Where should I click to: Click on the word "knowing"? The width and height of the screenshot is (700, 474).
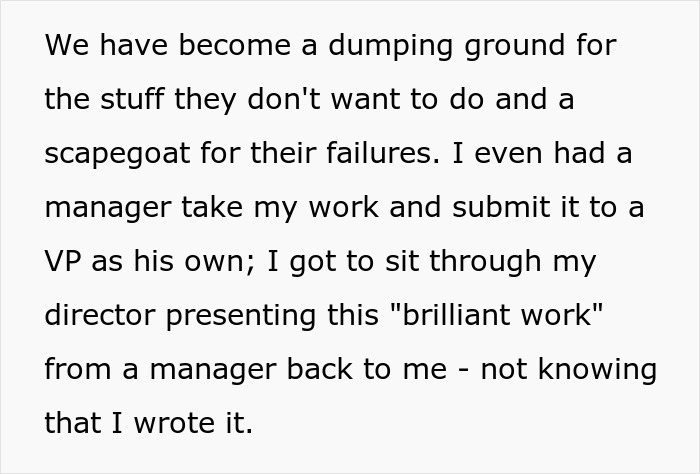pyautogui.click(x=598, y=370)
